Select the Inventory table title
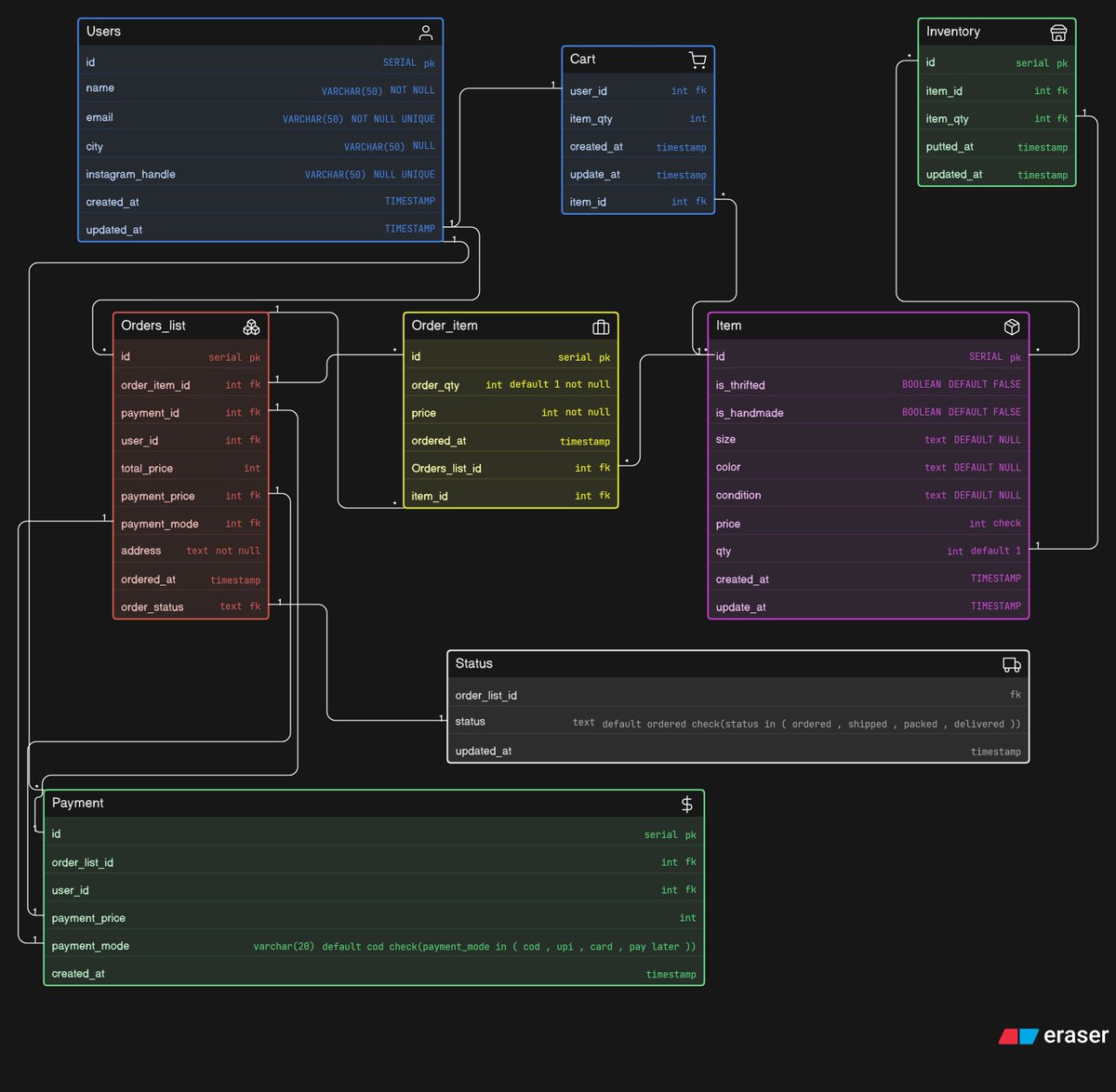 point(953,32)
